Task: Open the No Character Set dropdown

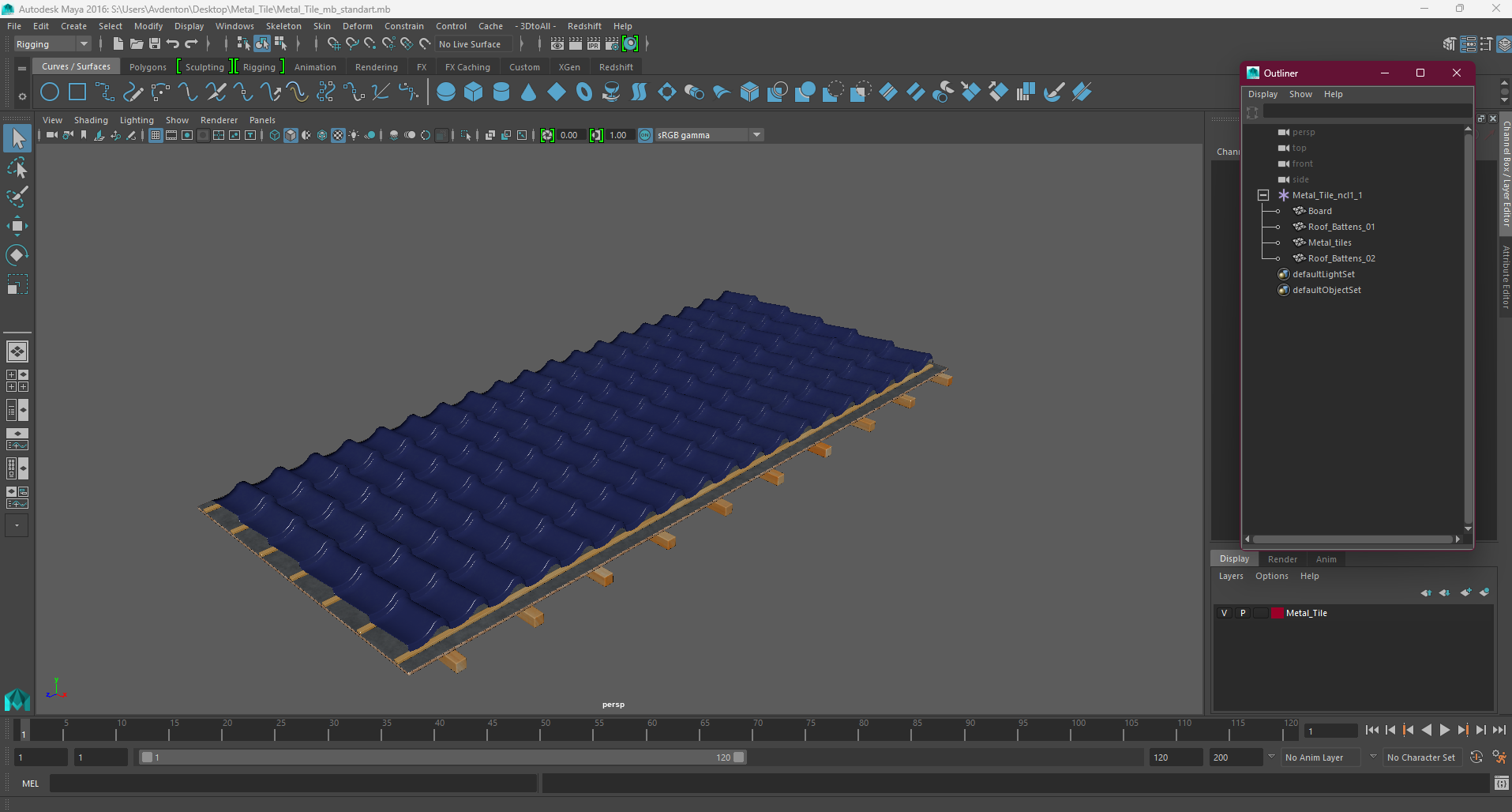Action: tap(1421, 757)
